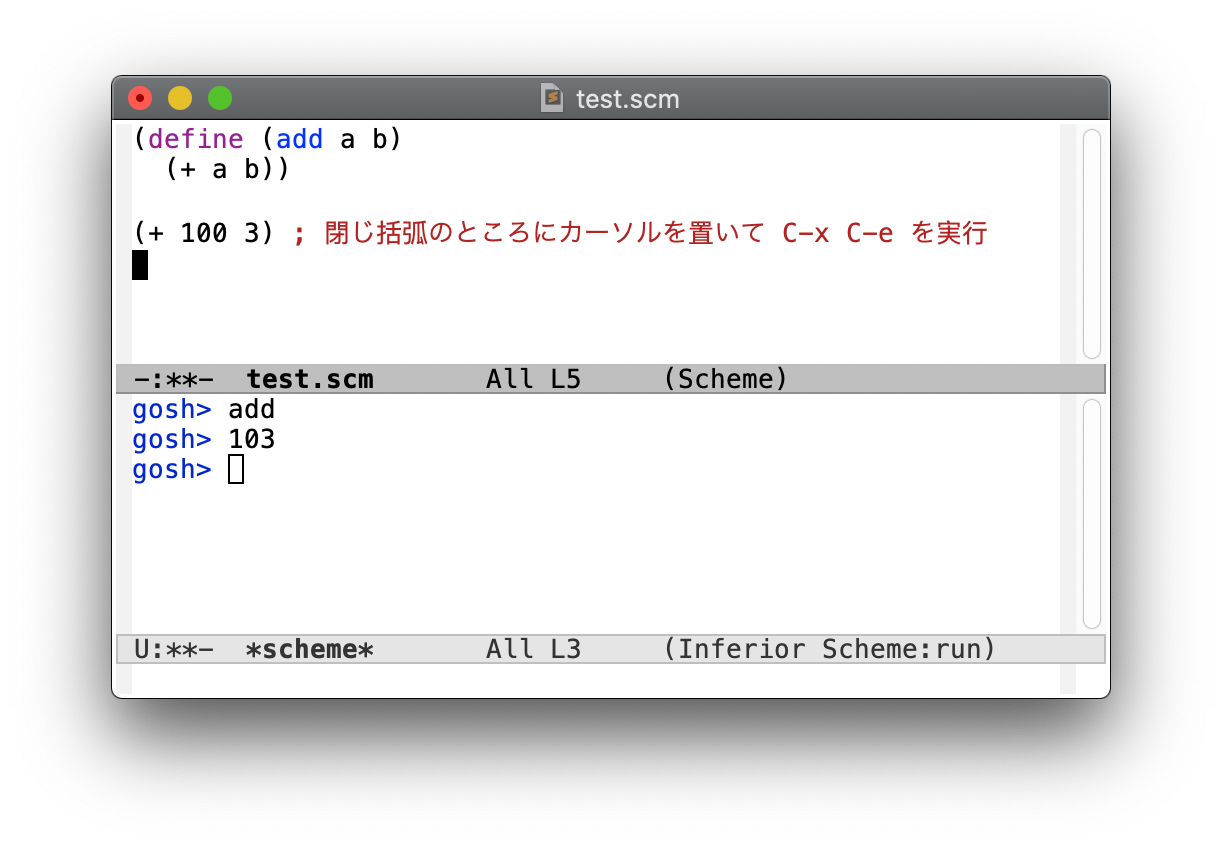This screenshot has width=1222, height=846.
Task: Click the green zoom window button
Action: tap(220, 98)
